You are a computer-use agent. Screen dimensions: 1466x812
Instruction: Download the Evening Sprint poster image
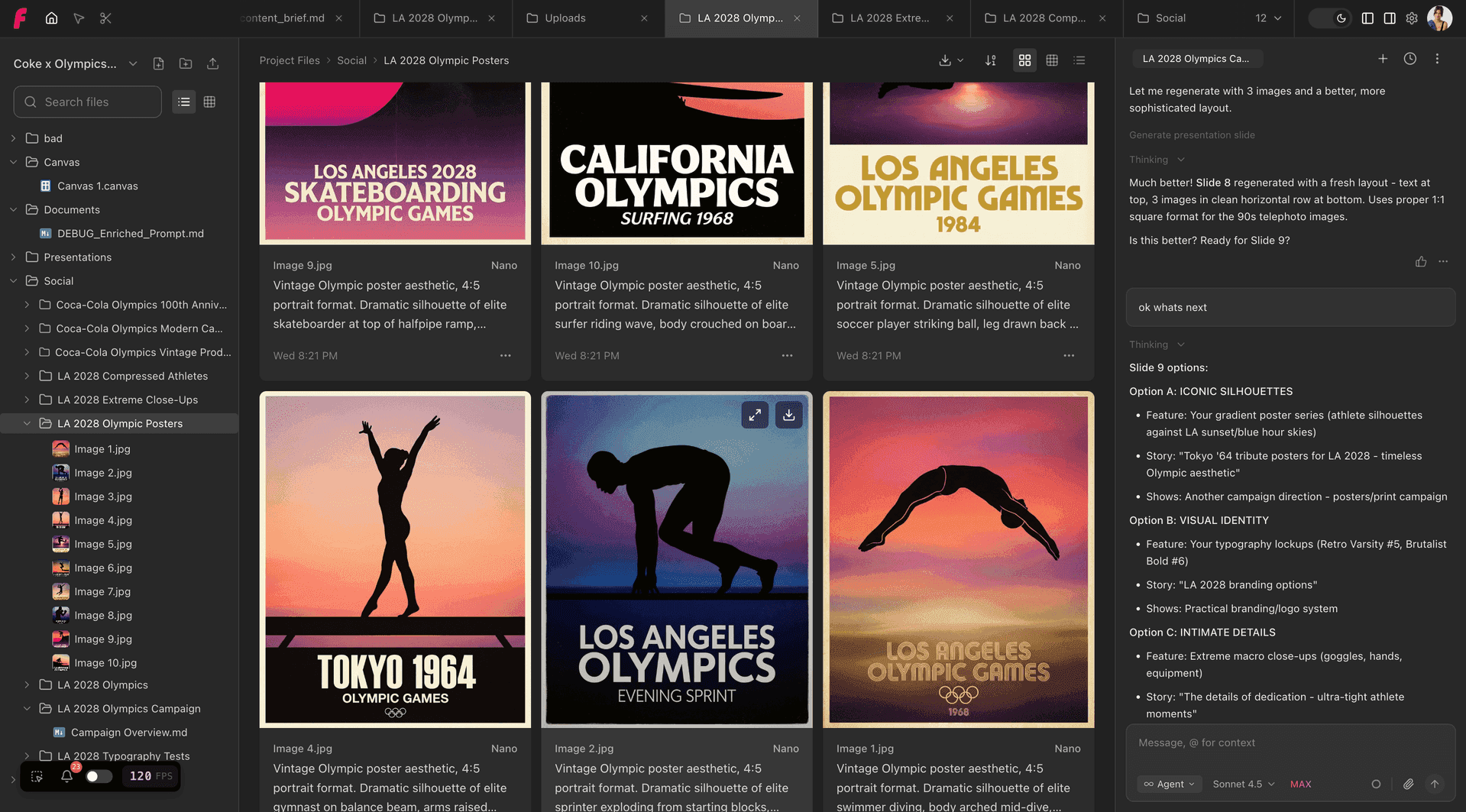point(788,415)
